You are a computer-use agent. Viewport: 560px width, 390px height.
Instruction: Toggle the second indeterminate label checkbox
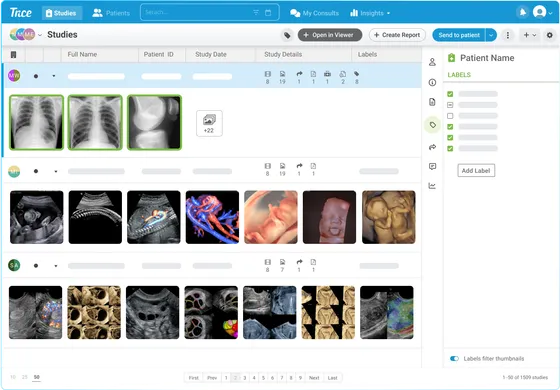pos(450,105)
